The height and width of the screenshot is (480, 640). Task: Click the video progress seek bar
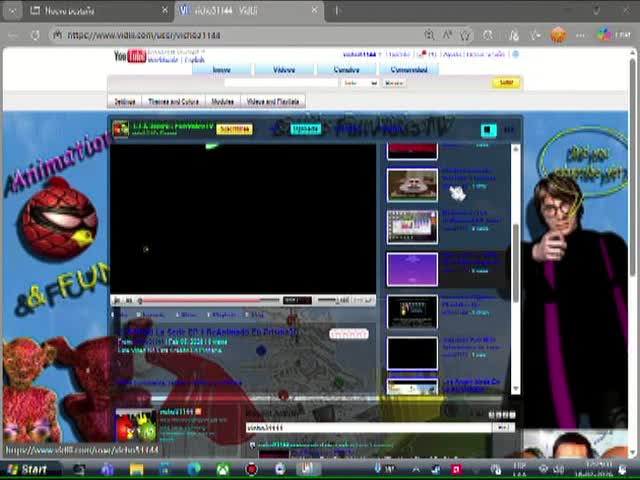pyautogui.click(x=210, y=300)
